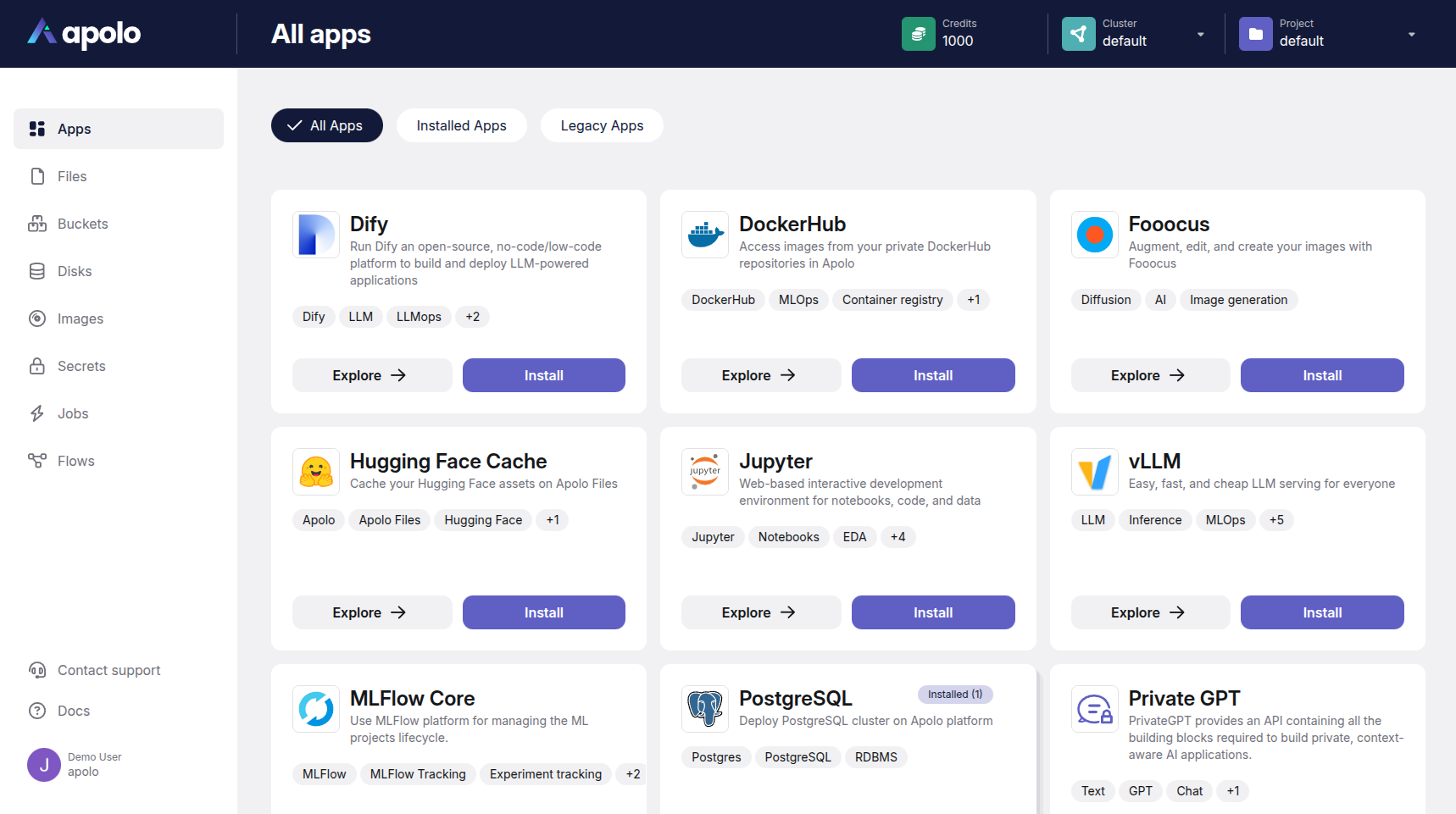Open Files in the sidebar menu
The height and width of the screenshot is (814, 1456).
pos(72,176)
